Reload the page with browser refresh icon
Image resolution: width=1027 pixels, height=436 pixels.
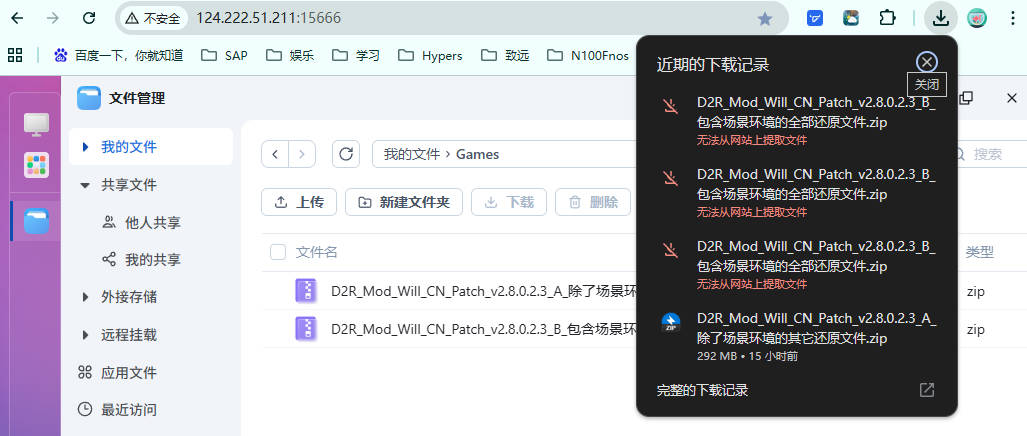tap(89, 18)
